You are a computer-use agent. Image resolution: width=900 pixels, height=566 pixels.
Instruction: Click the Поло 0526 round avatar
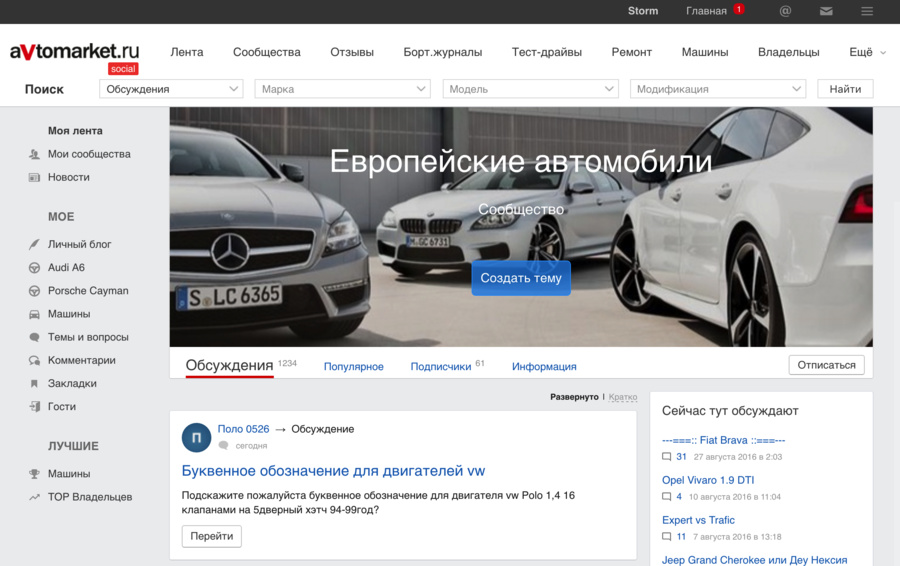[x=196, y=438]
